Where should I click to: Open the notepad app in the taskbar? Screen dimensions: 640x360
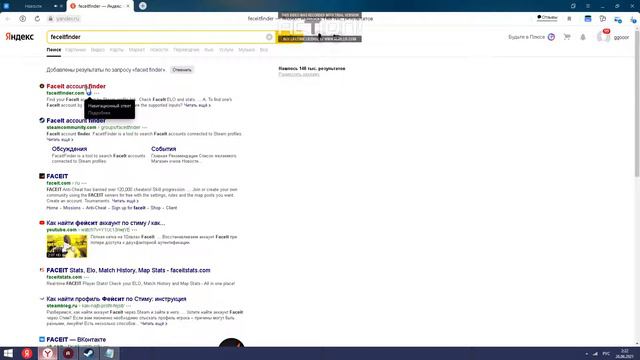point(109,353)
